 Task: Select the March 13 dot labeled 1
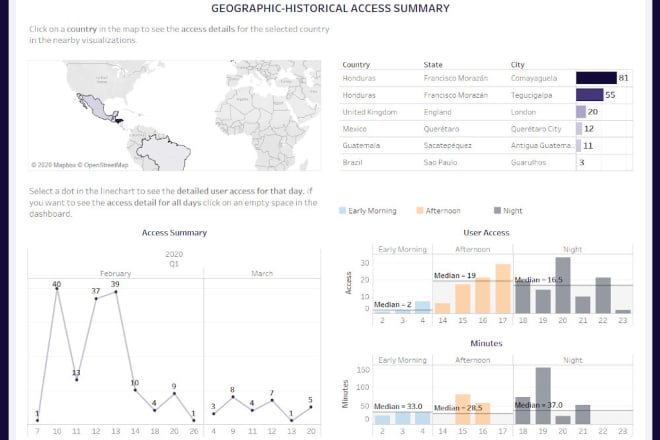point(291,420)
